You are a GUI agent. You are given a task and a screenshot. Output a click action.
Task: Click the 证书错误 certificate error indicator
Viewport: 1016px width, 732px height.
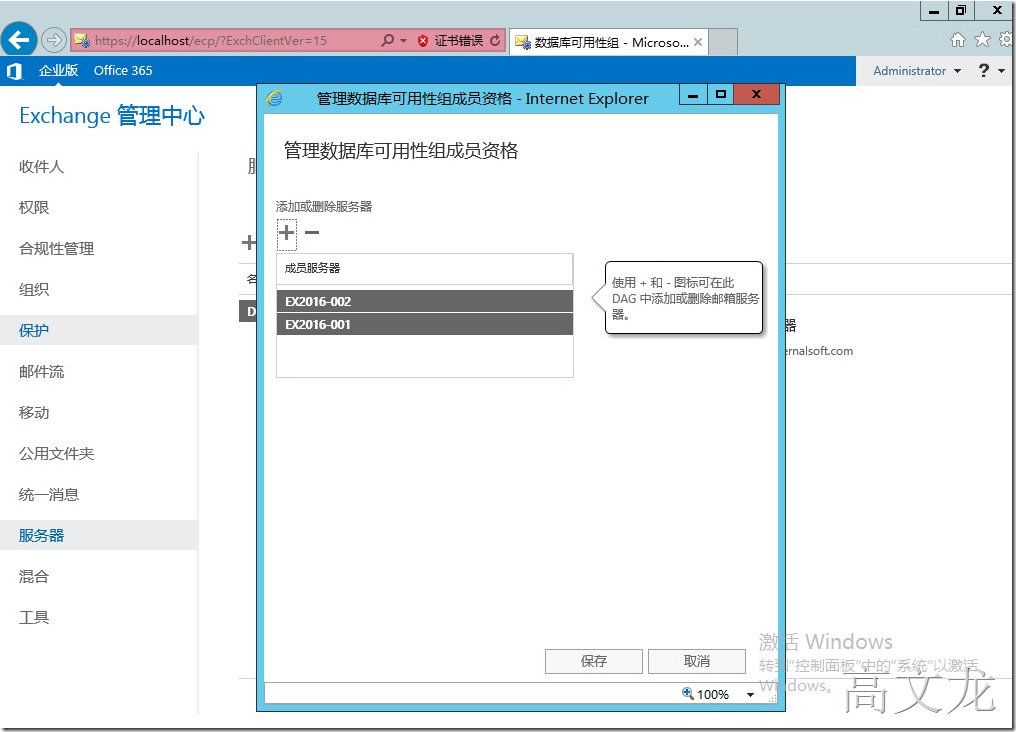(x=451, y=41)
